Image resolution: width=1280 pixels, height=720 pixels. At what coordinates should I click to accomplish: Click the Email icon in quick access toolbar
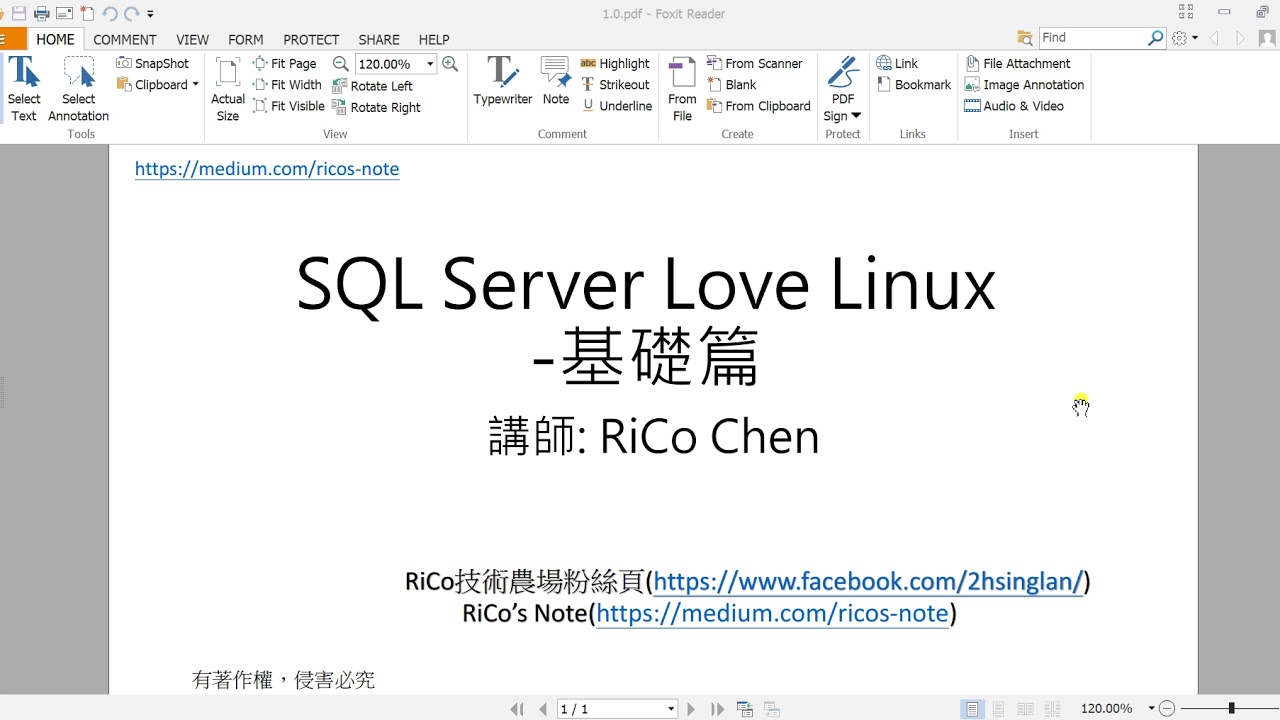tap(64, 14)
